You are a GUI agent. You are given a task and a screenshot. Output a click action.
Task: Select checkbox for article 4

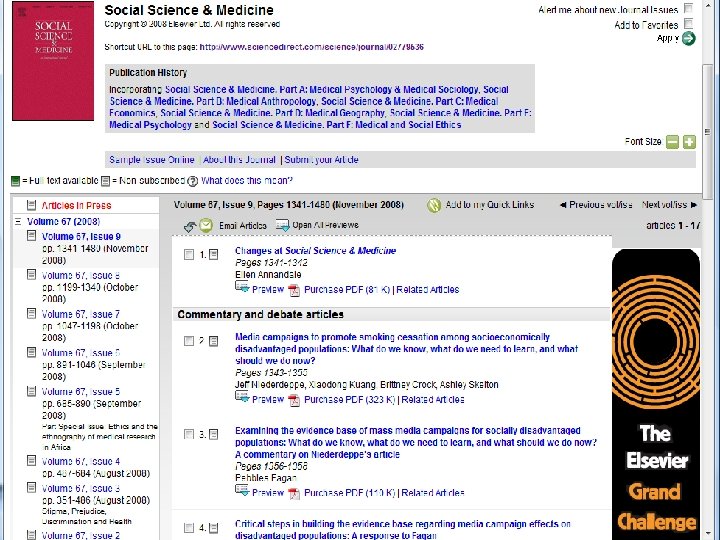pos(189,528)
